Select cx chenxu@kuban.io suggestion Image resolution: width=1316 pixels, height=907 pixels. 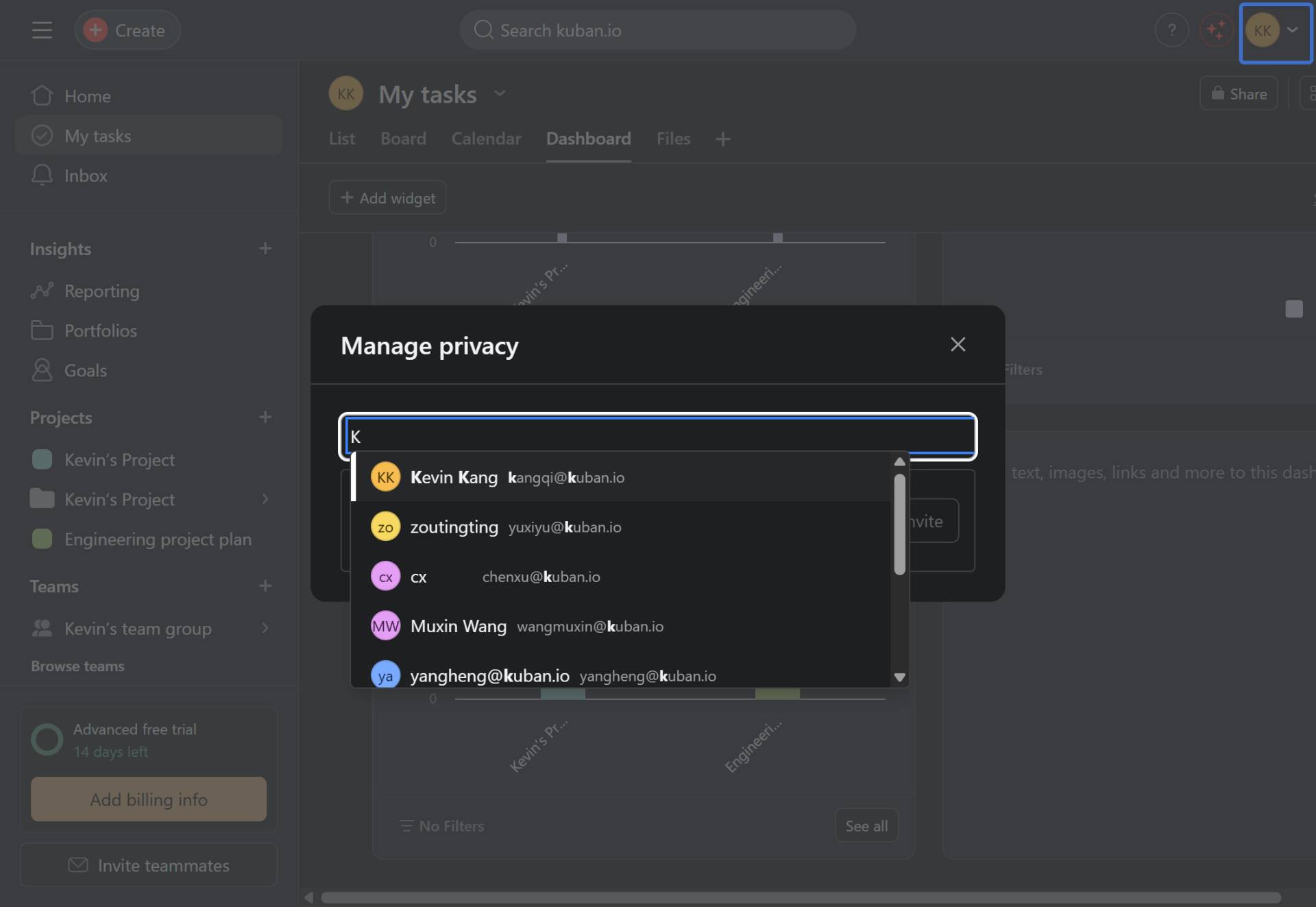tap(620, 577)
